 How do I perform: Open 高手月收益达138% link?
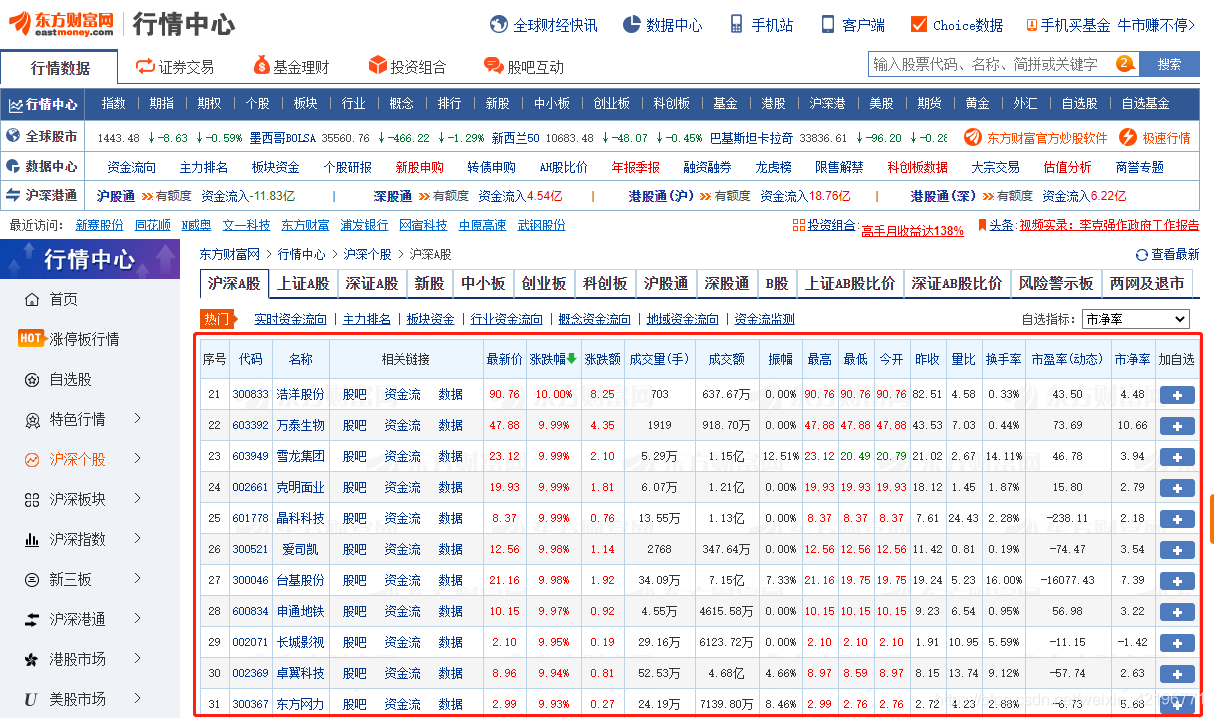pos(912,231)
